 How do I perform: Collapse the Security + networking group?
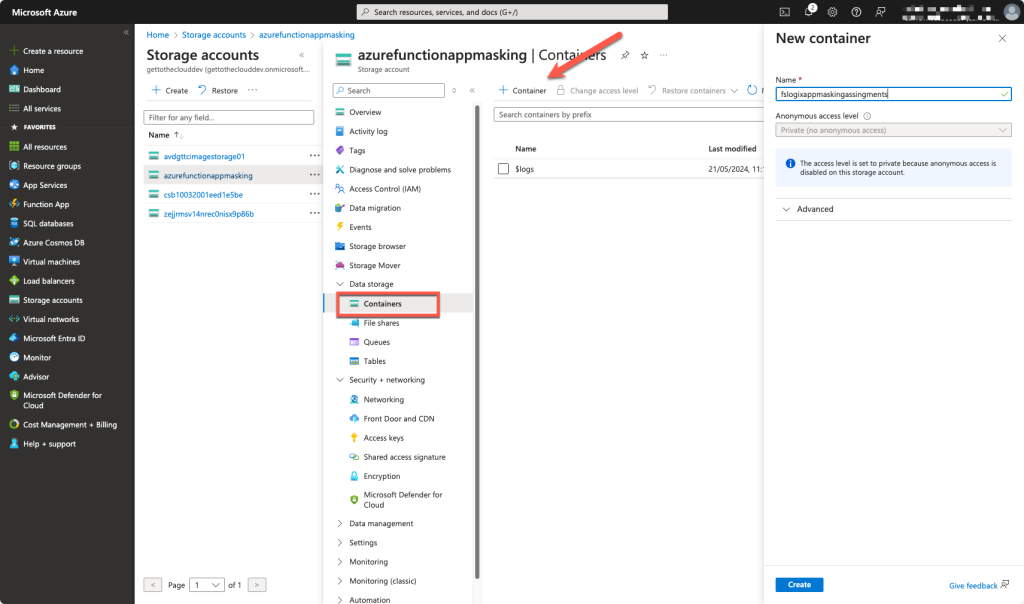click(x=340, y=380)
